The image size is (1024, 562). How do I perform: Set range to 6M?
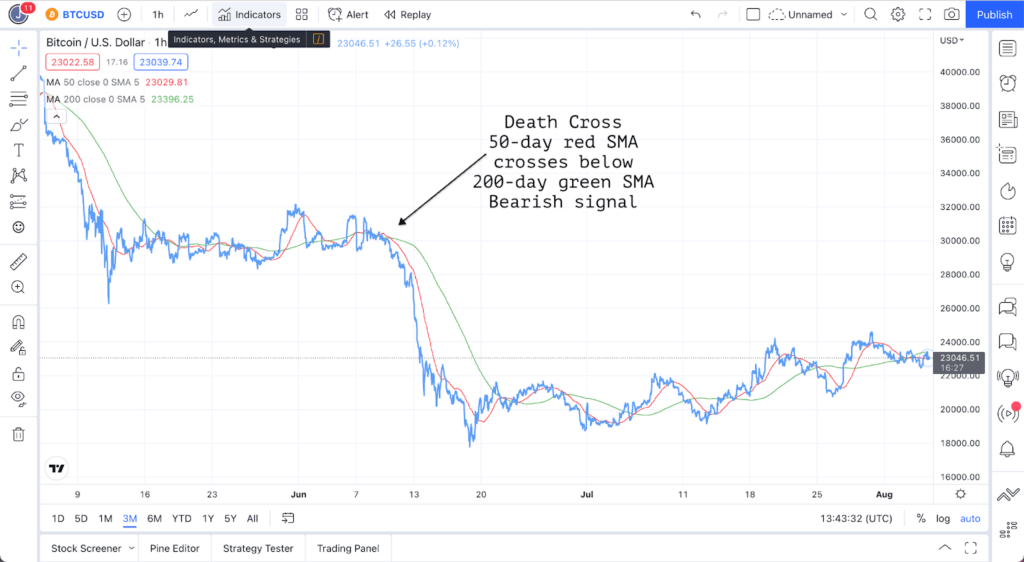point(154,518)
